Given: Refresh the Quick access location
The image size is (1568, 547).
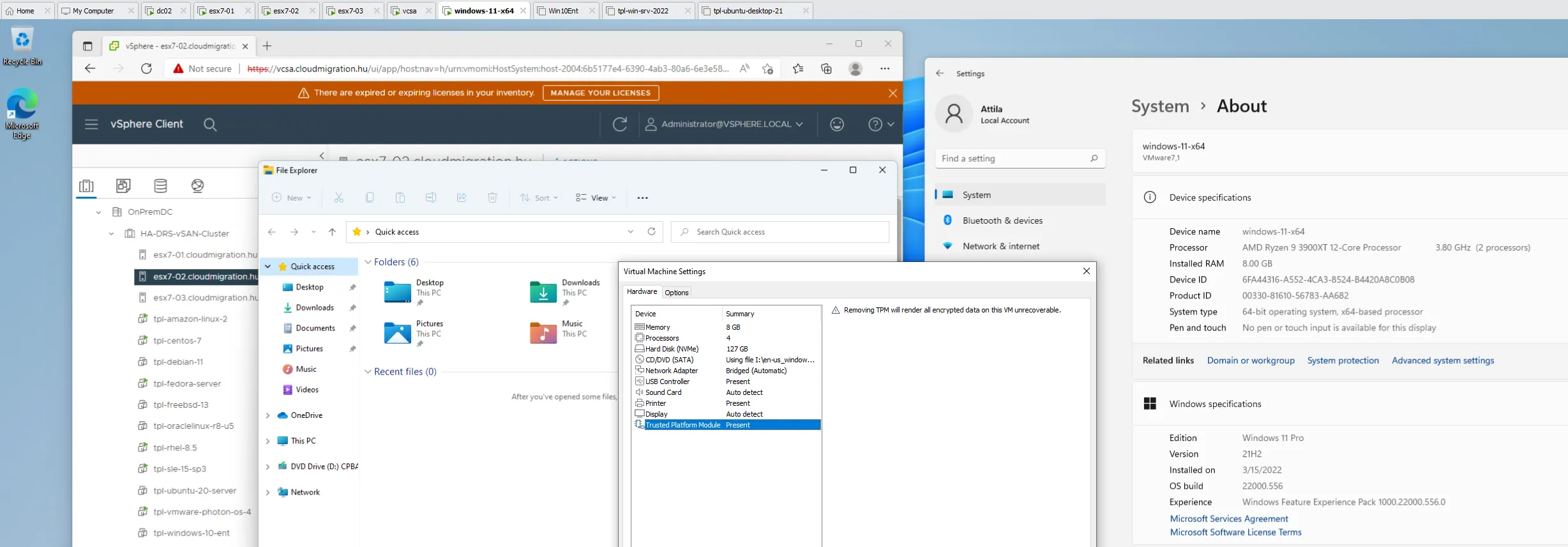Looking at the screenshot, I should 651,232.
